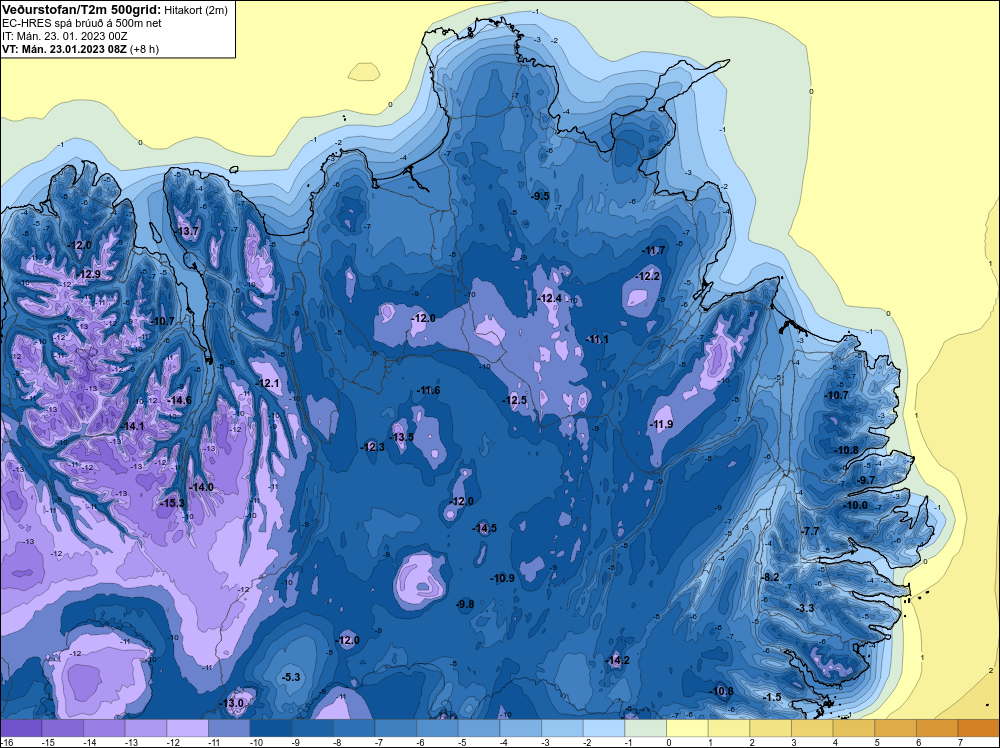
Task: Click the "Hitakort (2m)" label in the header
Action: click(x=195, y=10)
